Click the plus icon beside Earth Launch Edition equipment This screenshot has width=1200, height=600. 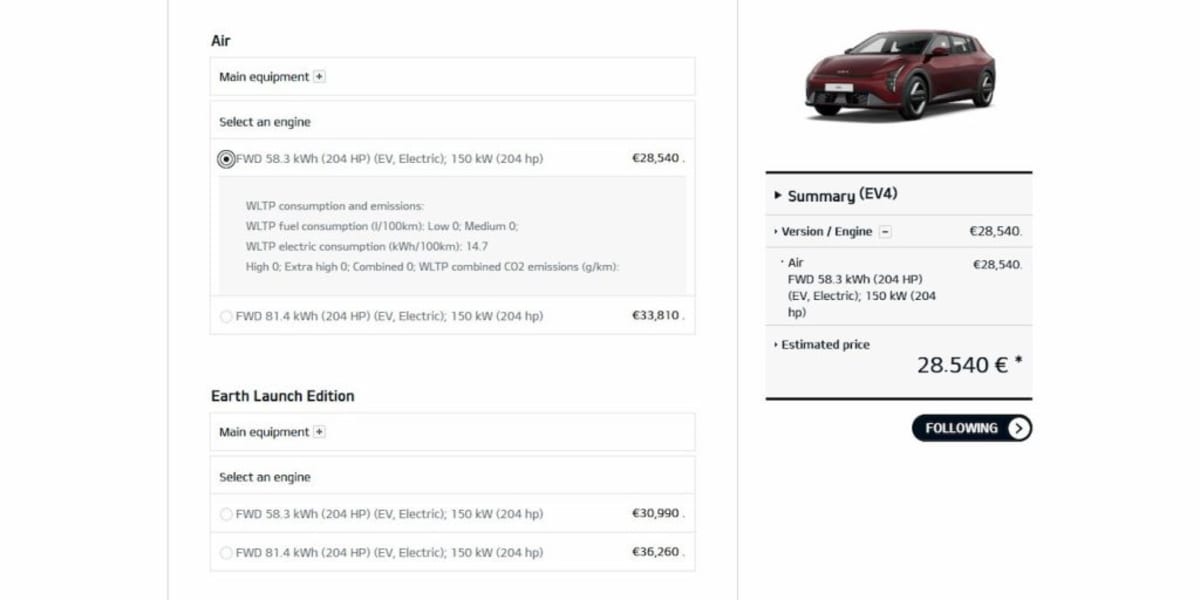318,431
